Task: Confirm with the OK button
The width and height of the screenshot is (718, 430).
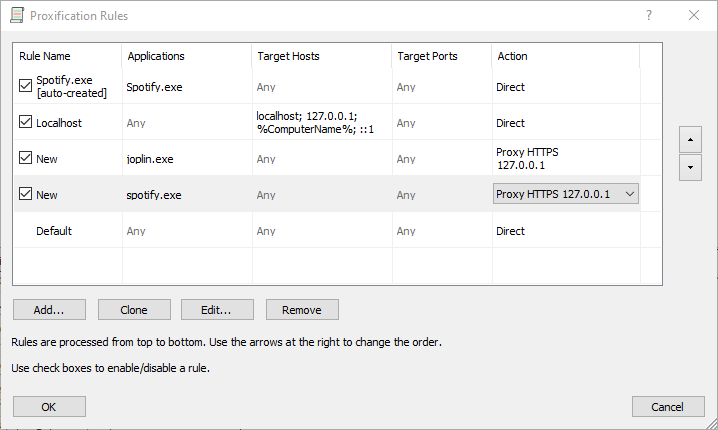Action: (49, 407)
